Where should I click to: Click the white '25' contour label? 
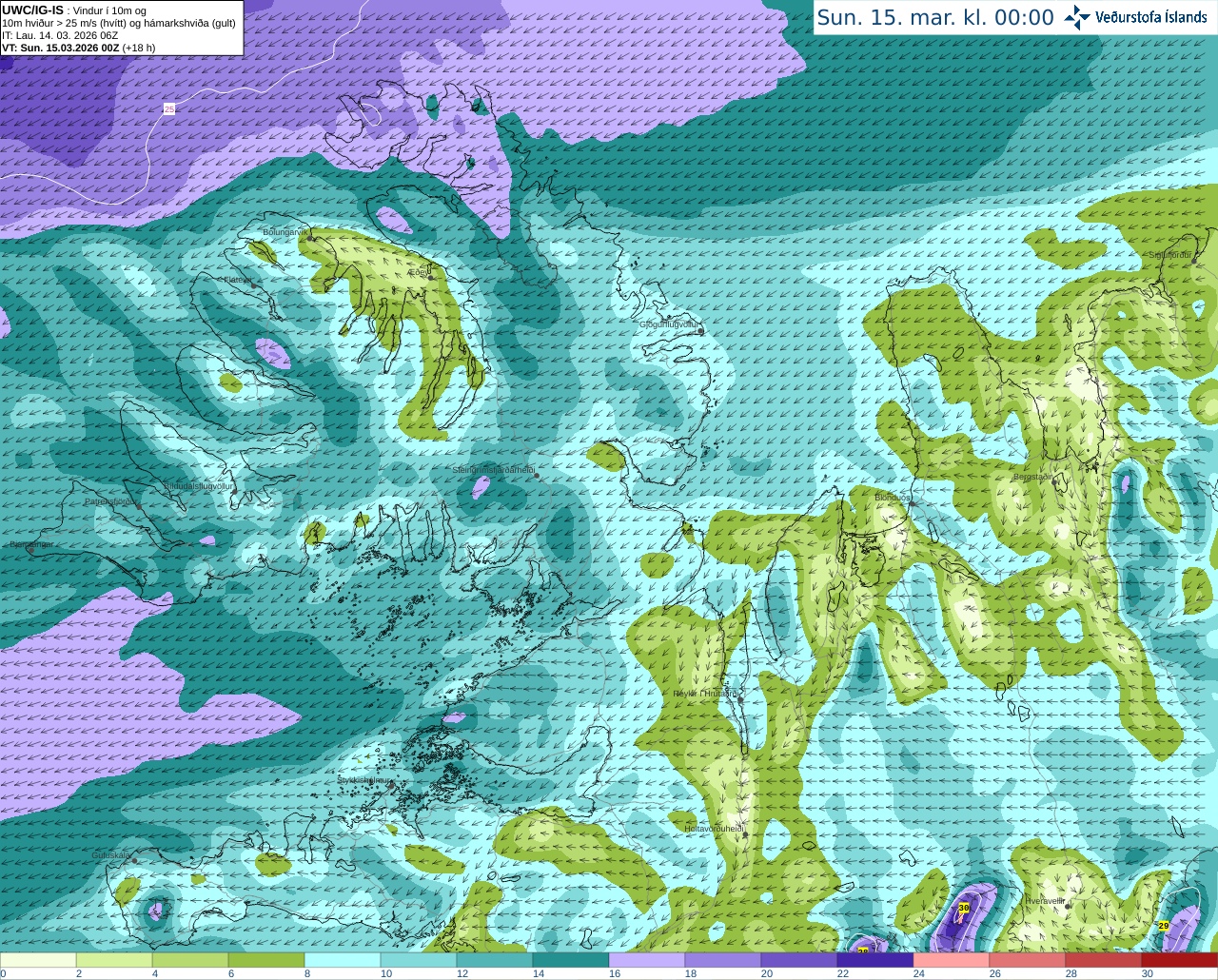(169, 109)
